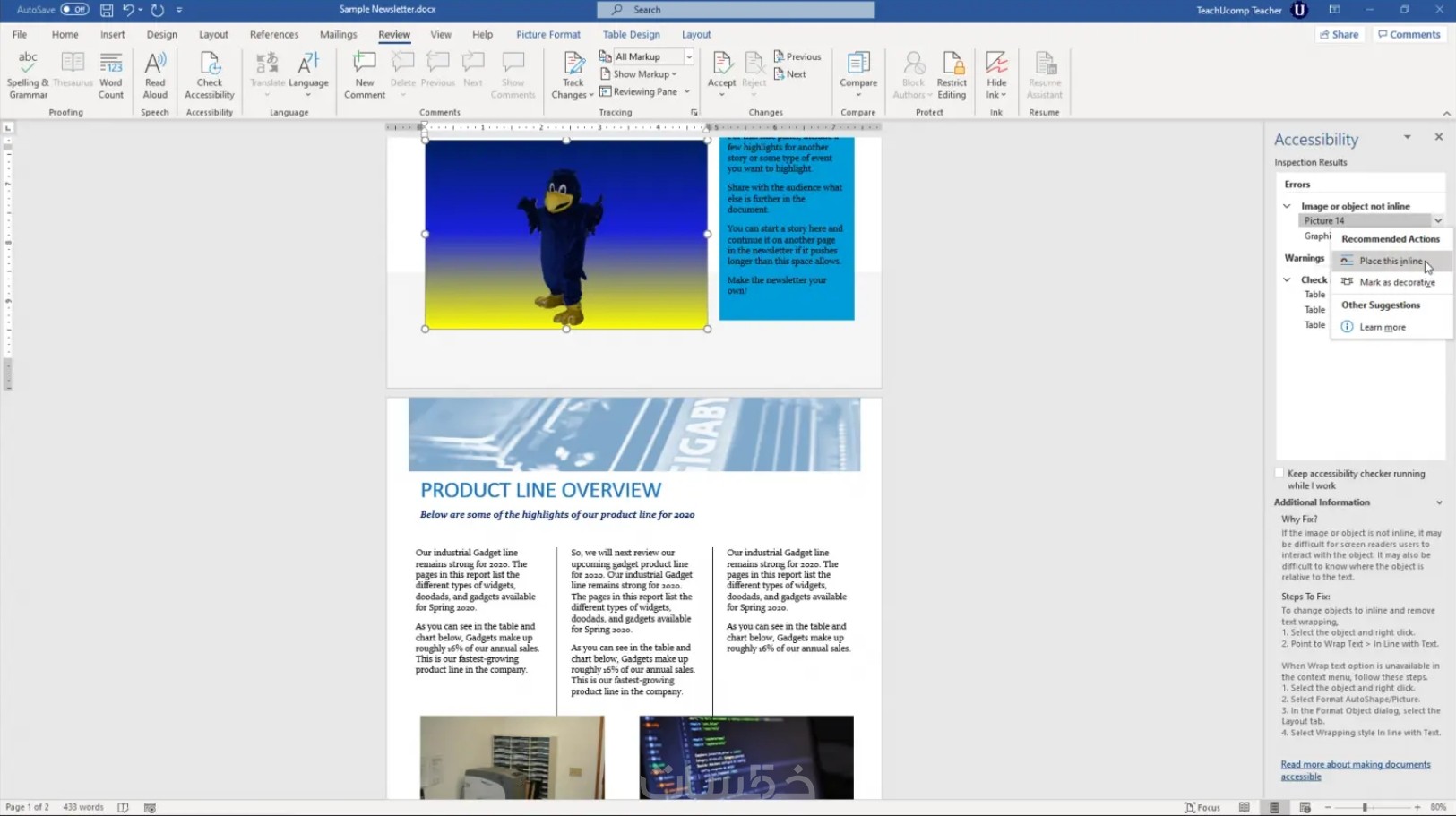Click the Compare documents icon

click(857, 74)
